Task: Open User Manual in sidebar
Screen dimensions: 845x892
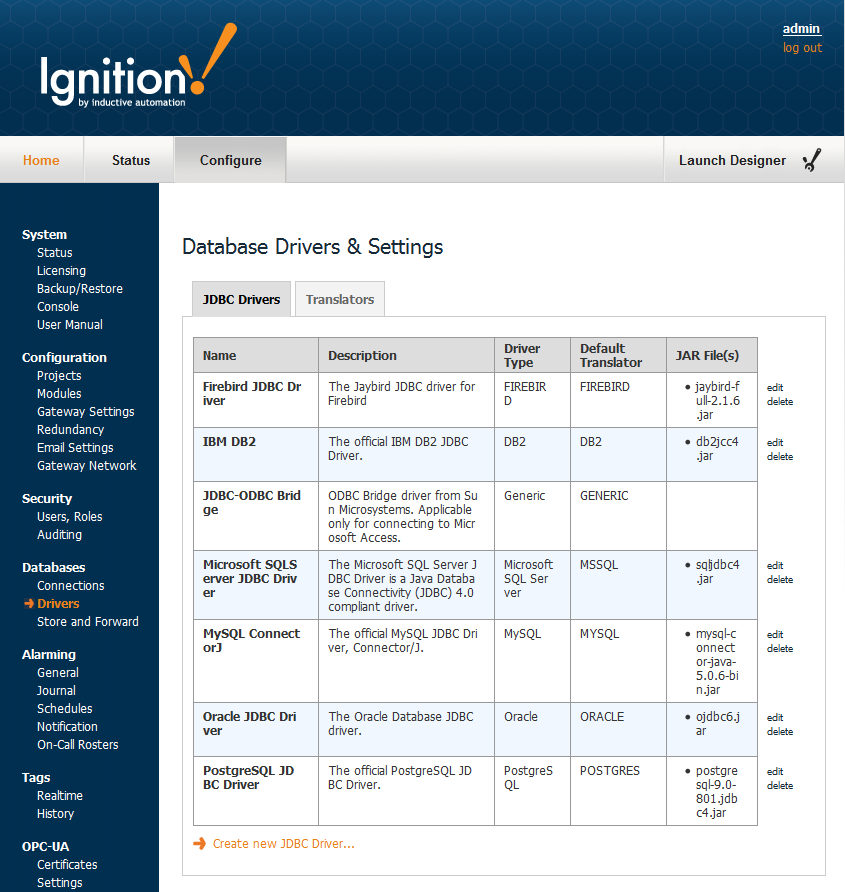Action: 70,325
